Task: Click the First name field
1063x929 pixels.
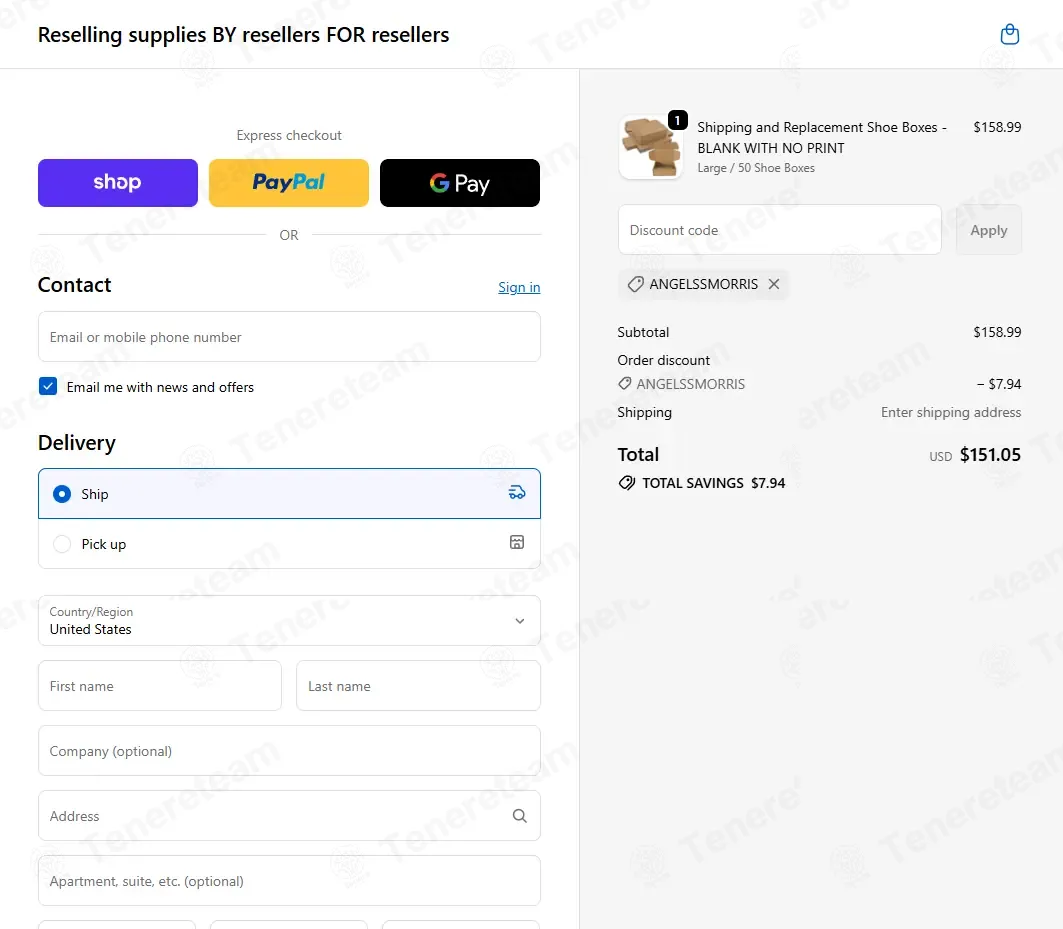Action: pyautogui.click(x=160, y=686)
